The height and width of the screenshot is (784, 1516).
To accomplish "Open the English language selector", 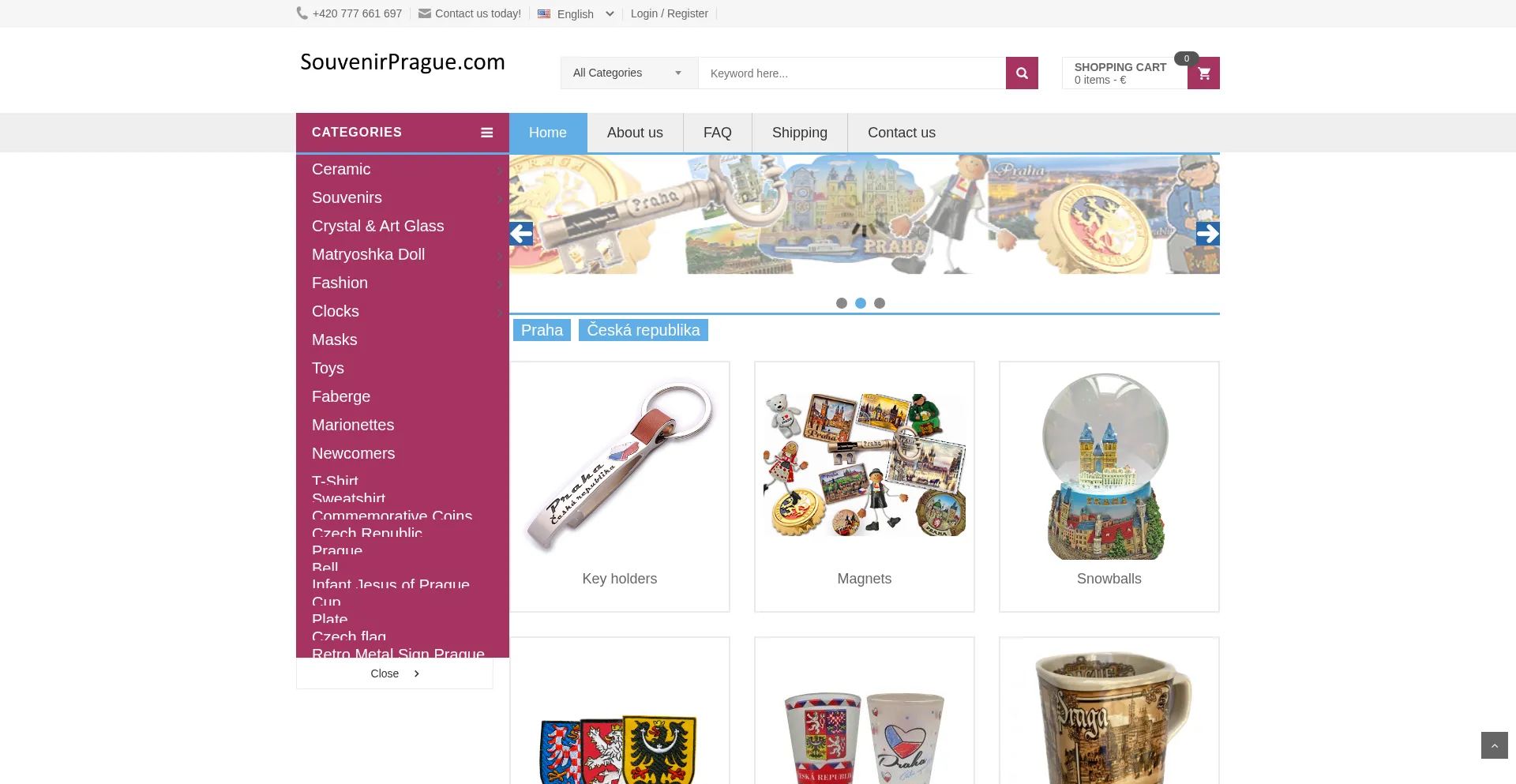I will (576, 13).
